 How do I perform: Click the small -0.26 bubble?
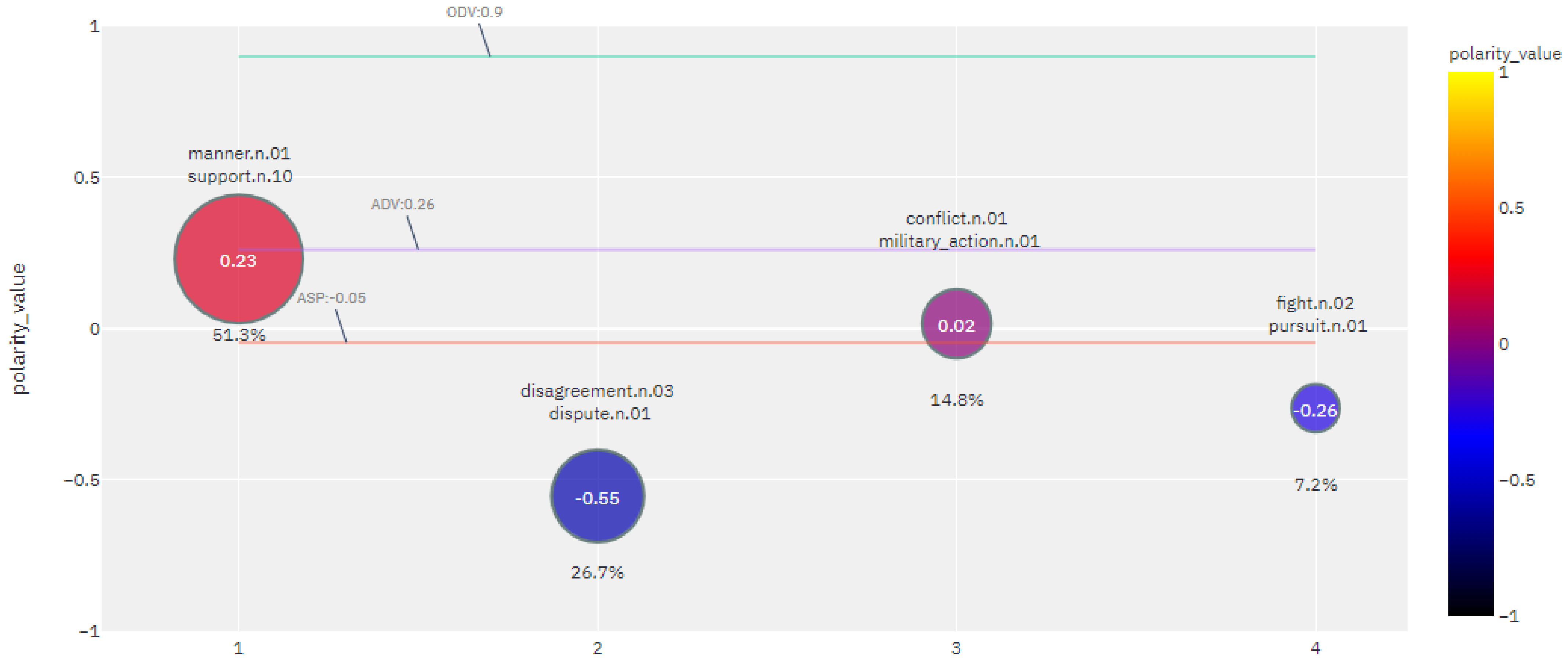click(1315, 408)
